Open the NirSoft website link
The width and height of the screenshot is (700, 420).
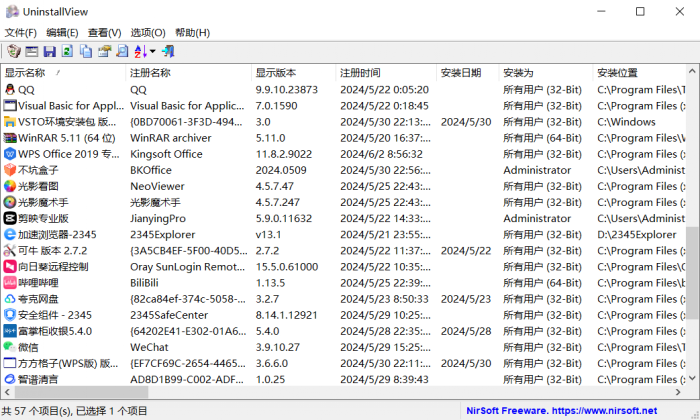point(562,411)
